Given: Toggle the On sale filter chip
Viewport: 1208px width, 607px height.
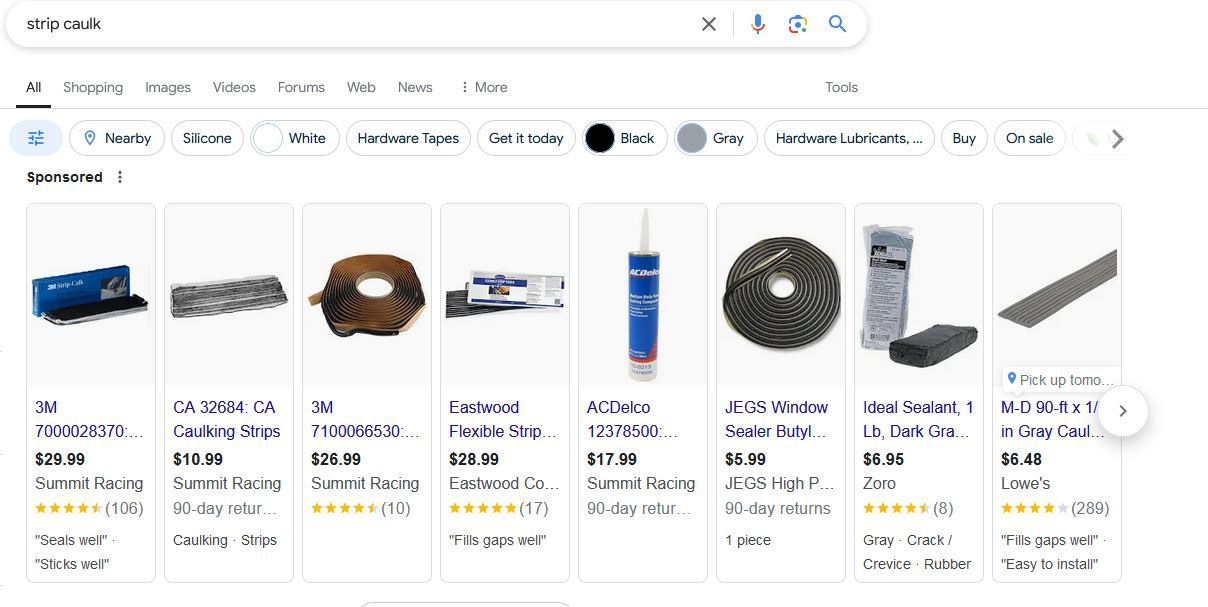Looking at the screenshot, I should 1029,138.
